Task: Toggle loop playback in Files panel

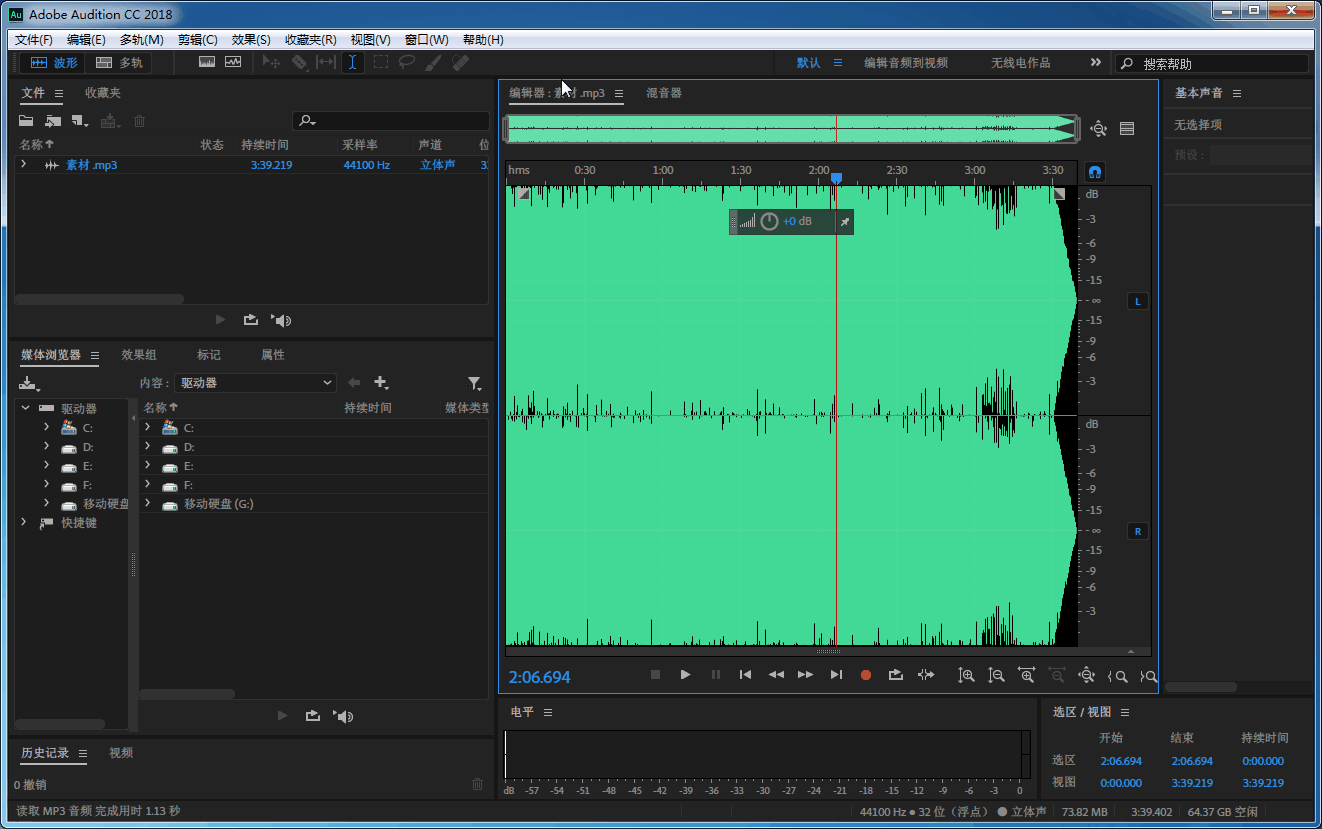Action: [x=250, y=320]
